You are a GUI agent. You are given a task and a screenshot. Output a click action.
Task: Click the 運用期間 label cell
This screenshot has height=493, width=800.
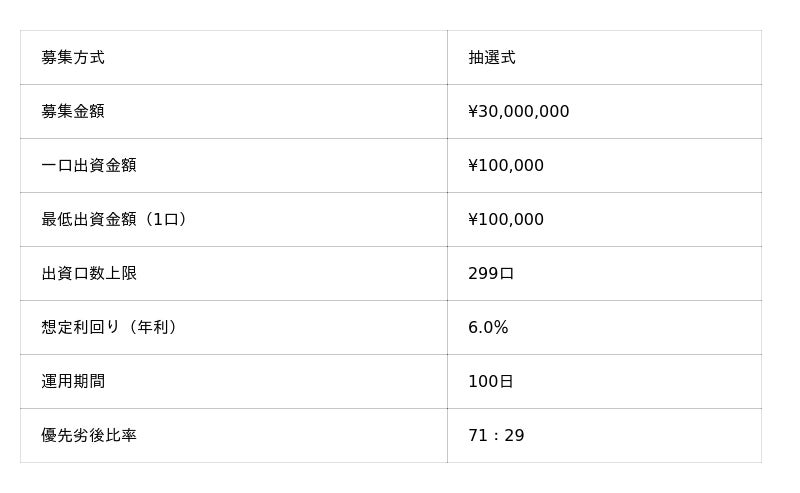(x=73, y=382)
